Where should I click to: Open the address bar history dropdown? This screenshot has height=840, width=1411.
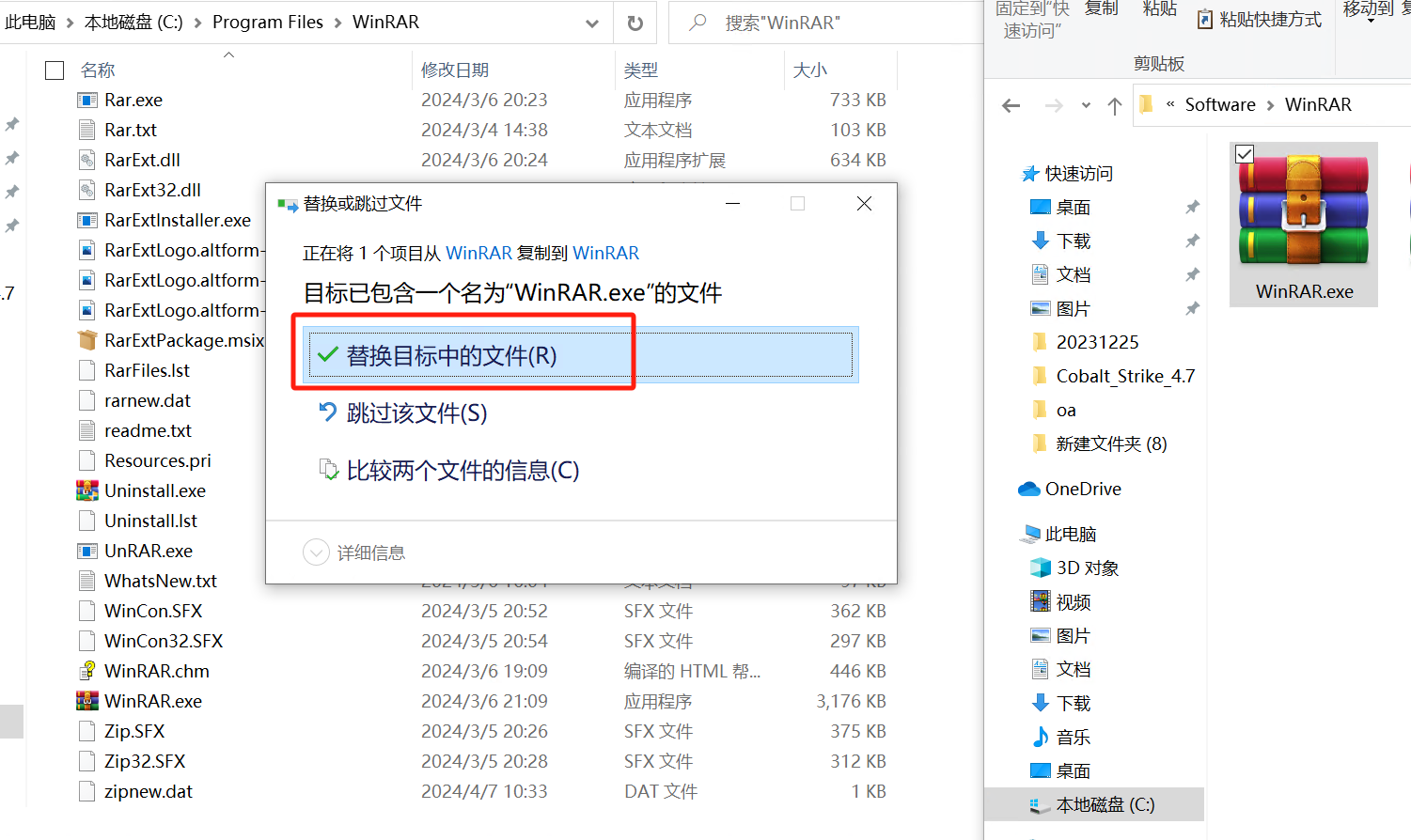point(592,23)
